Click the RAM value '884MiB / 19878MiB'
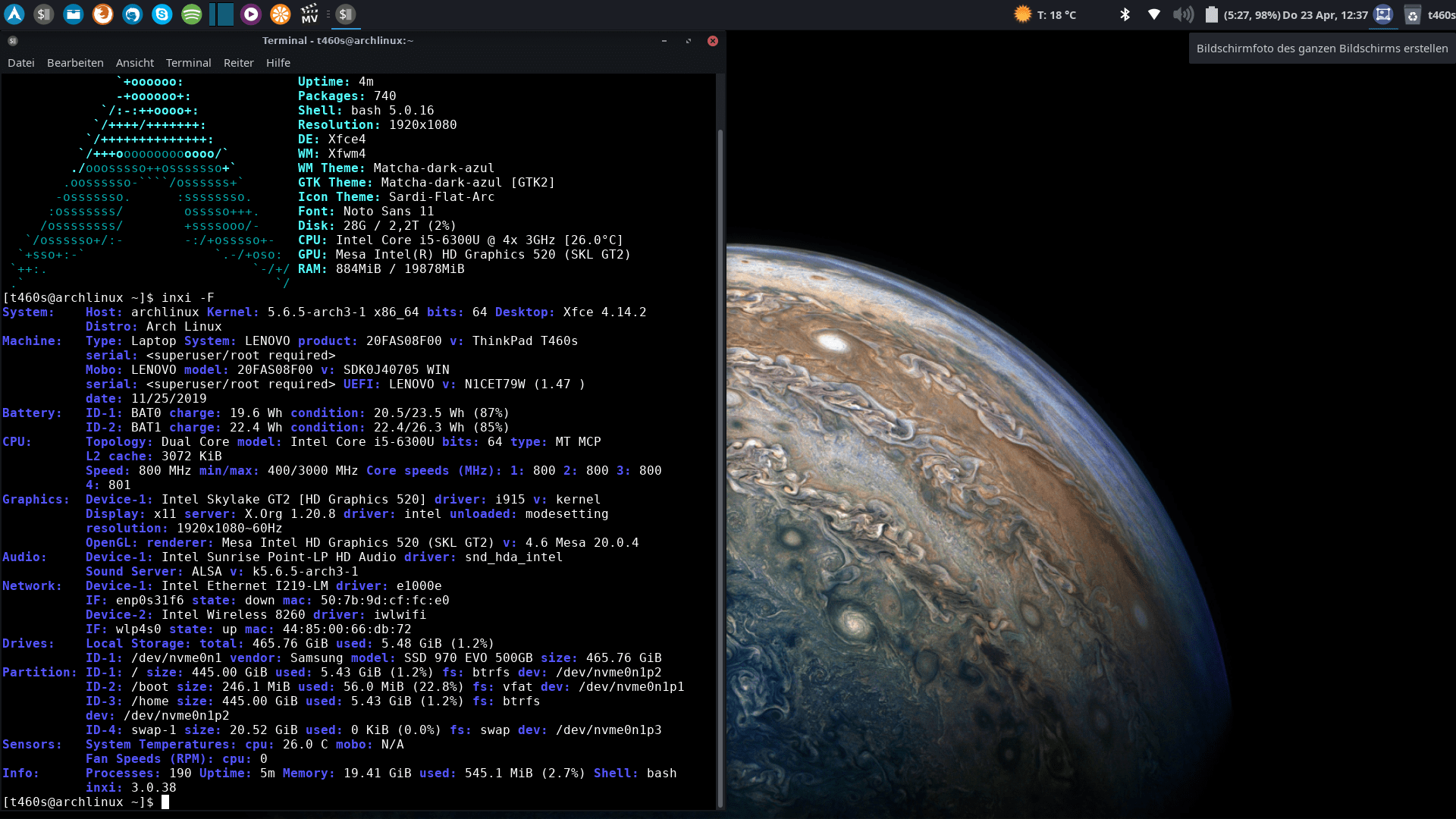This screenshot has width=1456, height=819. [400, 269]
